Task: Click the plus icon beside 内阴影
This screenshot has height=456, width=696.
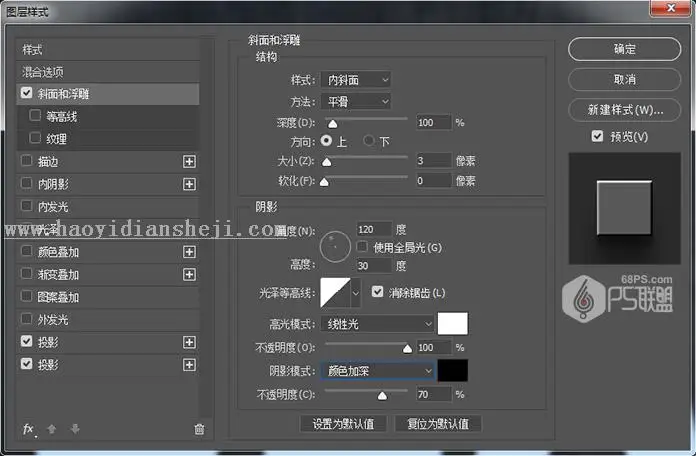Action: (189, 184)
